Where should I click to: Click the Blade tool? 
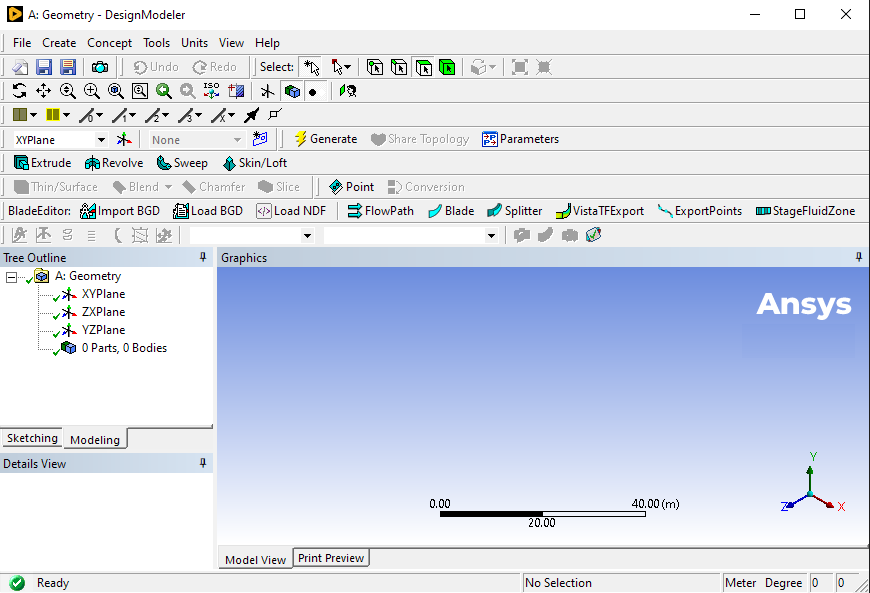451,211
